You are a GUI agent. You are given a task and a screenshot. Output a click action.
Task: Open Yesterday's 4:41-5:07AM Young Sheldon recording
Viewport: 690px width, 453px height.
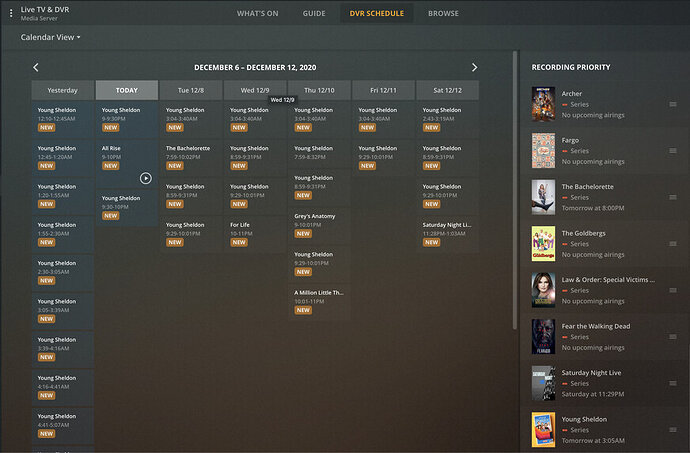[62, 426]
